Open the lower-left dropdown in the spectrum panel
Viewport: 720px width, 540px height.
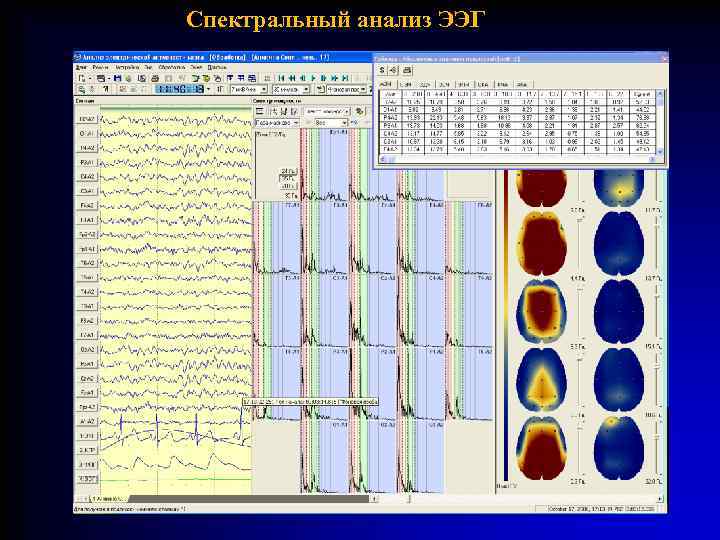(x=277, y=123)
